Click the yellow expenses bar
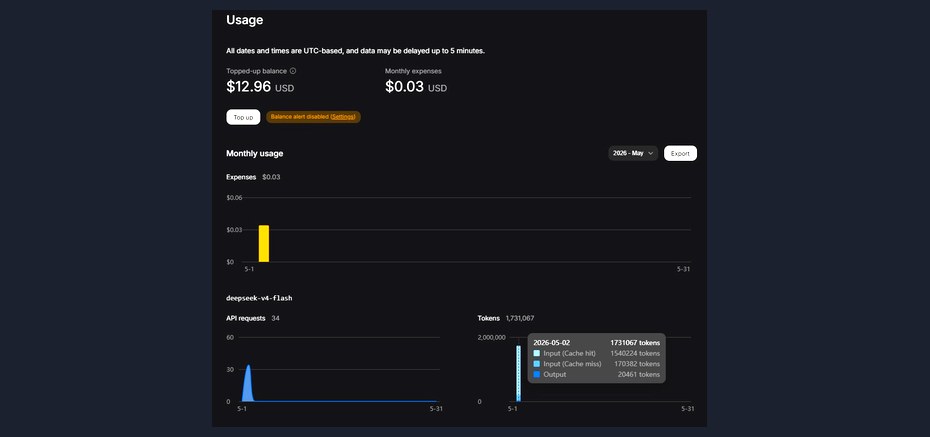This screenshot has height=437, width=930. (264, 244)
